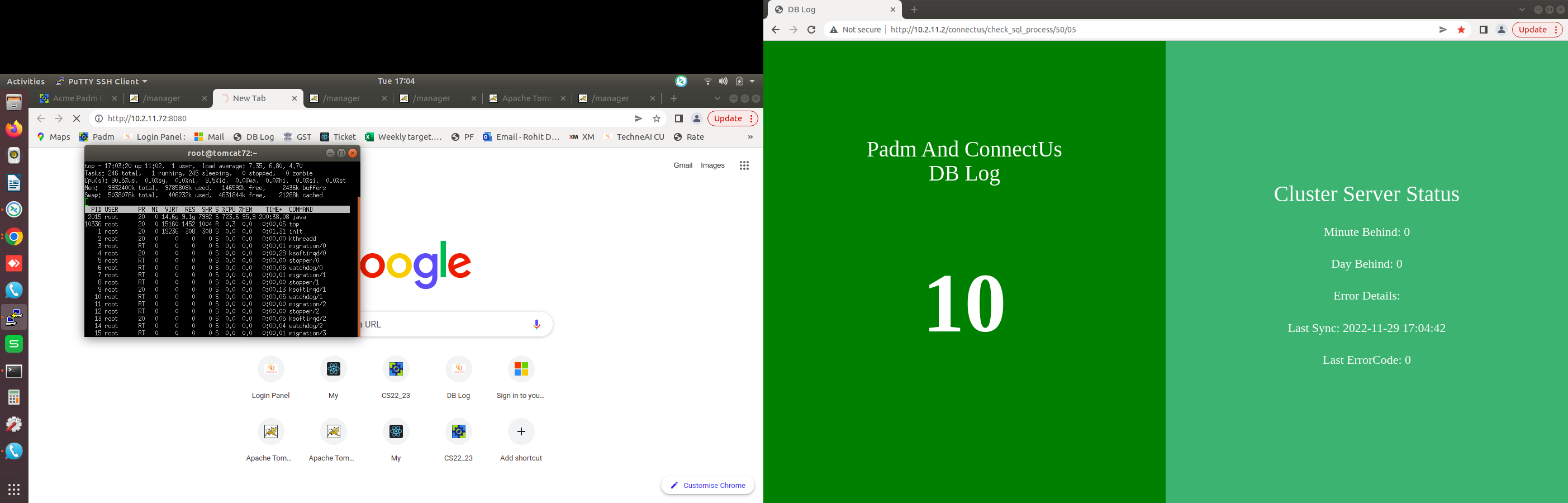Open Terminal from the dock

click(14, 371)
